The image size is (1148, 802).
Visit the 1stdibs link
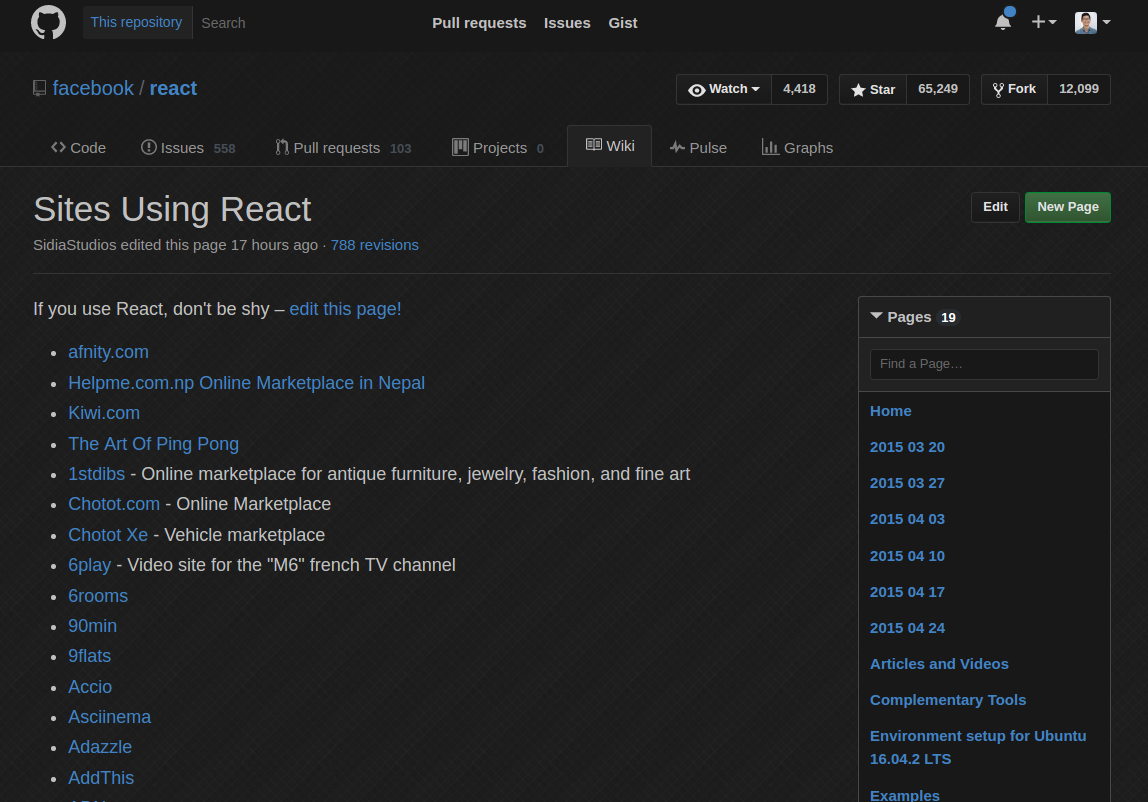pyautogui.click(x=97, y=474)
